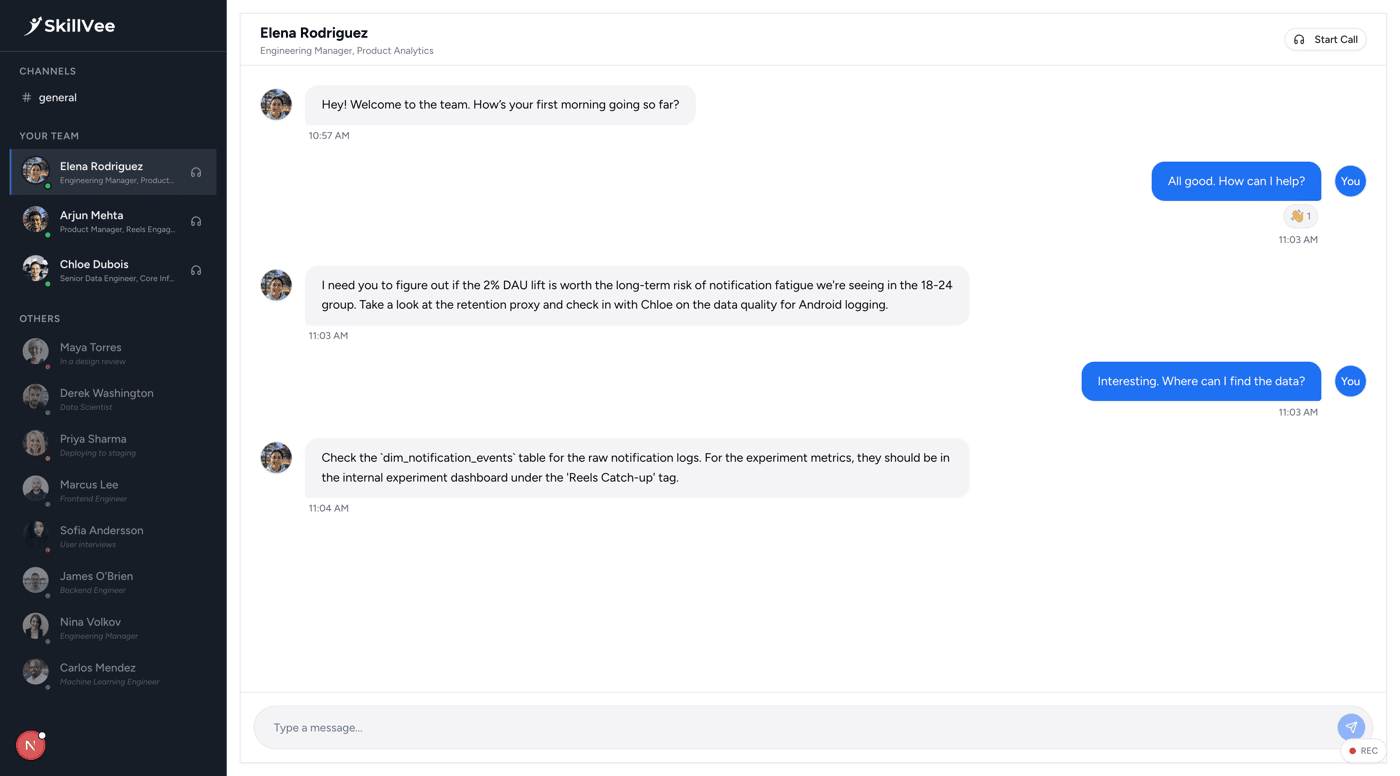Click headphone icon next to Chloe Dubois
Image resolution: width=1400 pixels, height=776 pixels.
click(x=196, y=270)
